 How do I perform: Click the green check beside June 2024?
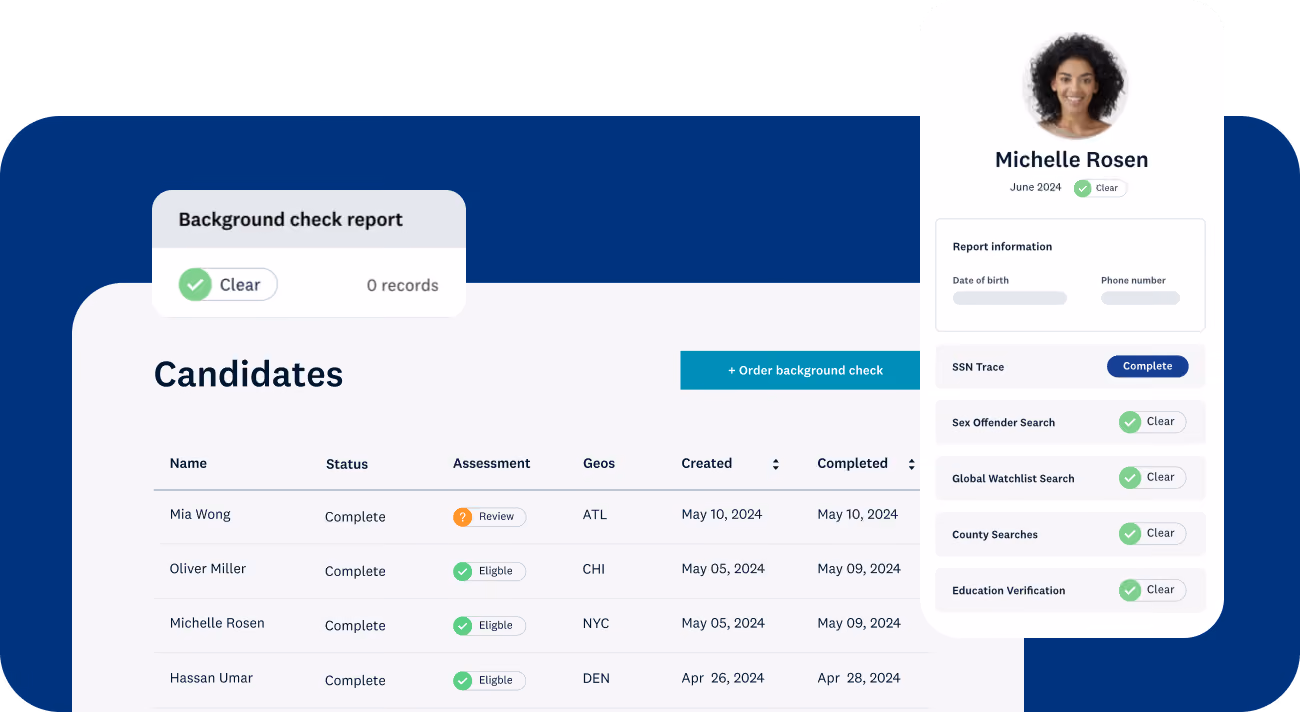pyautogui.click(x=1082, y=188)
